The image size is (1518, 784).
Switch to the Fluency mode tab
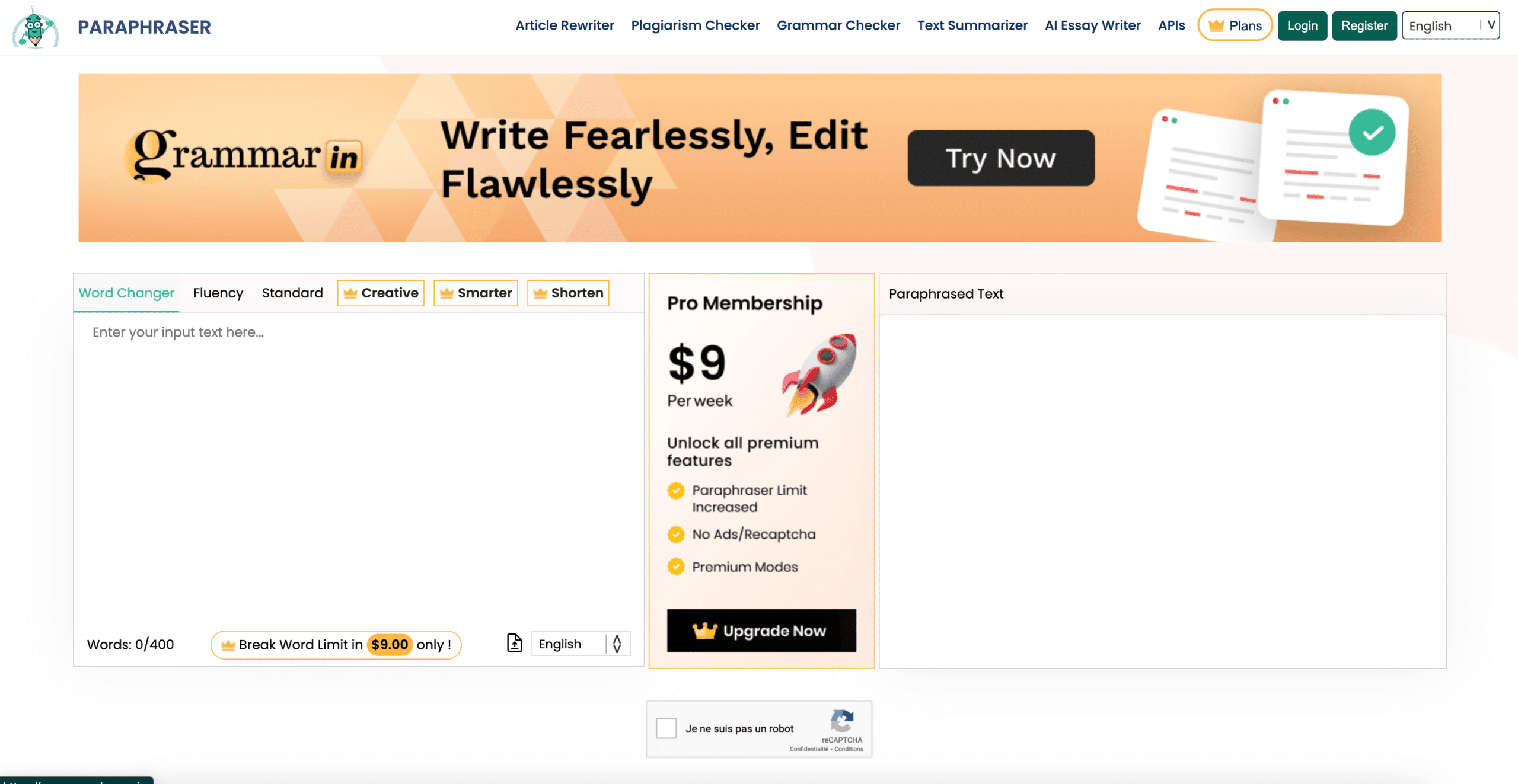218,293
